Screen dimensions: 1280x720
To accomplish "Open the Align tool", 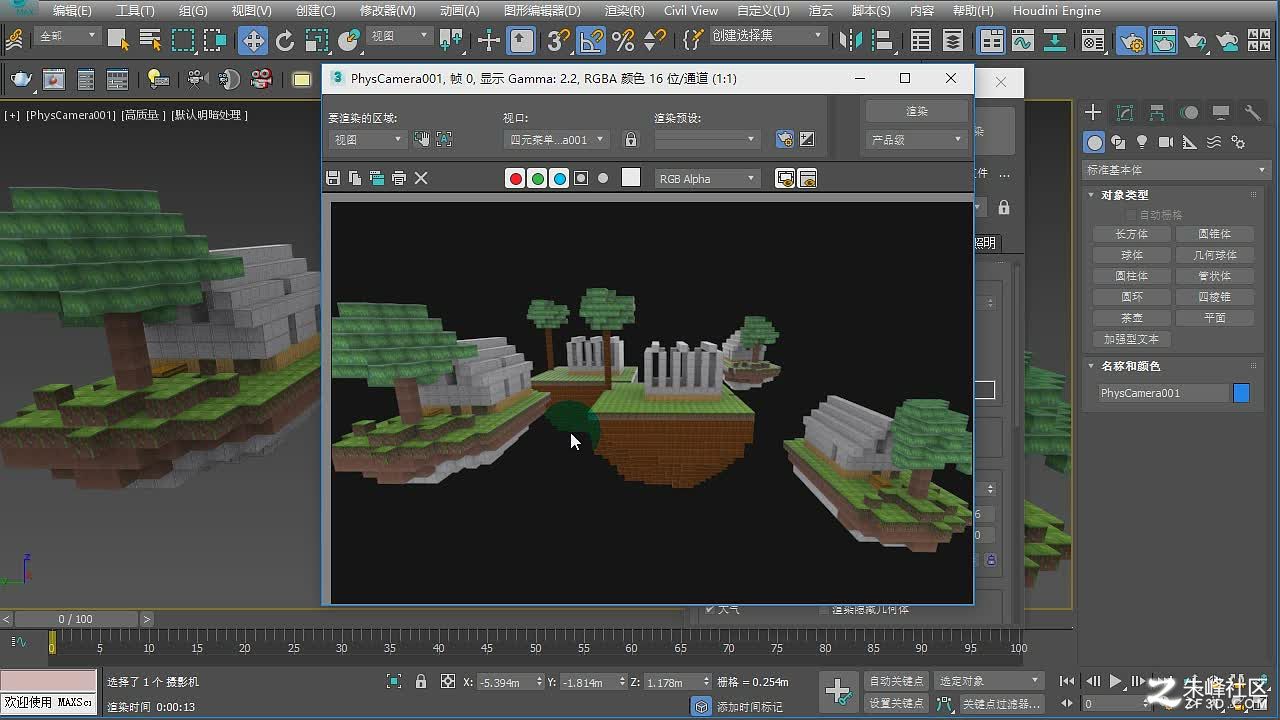I will click(x=883, y=41).
